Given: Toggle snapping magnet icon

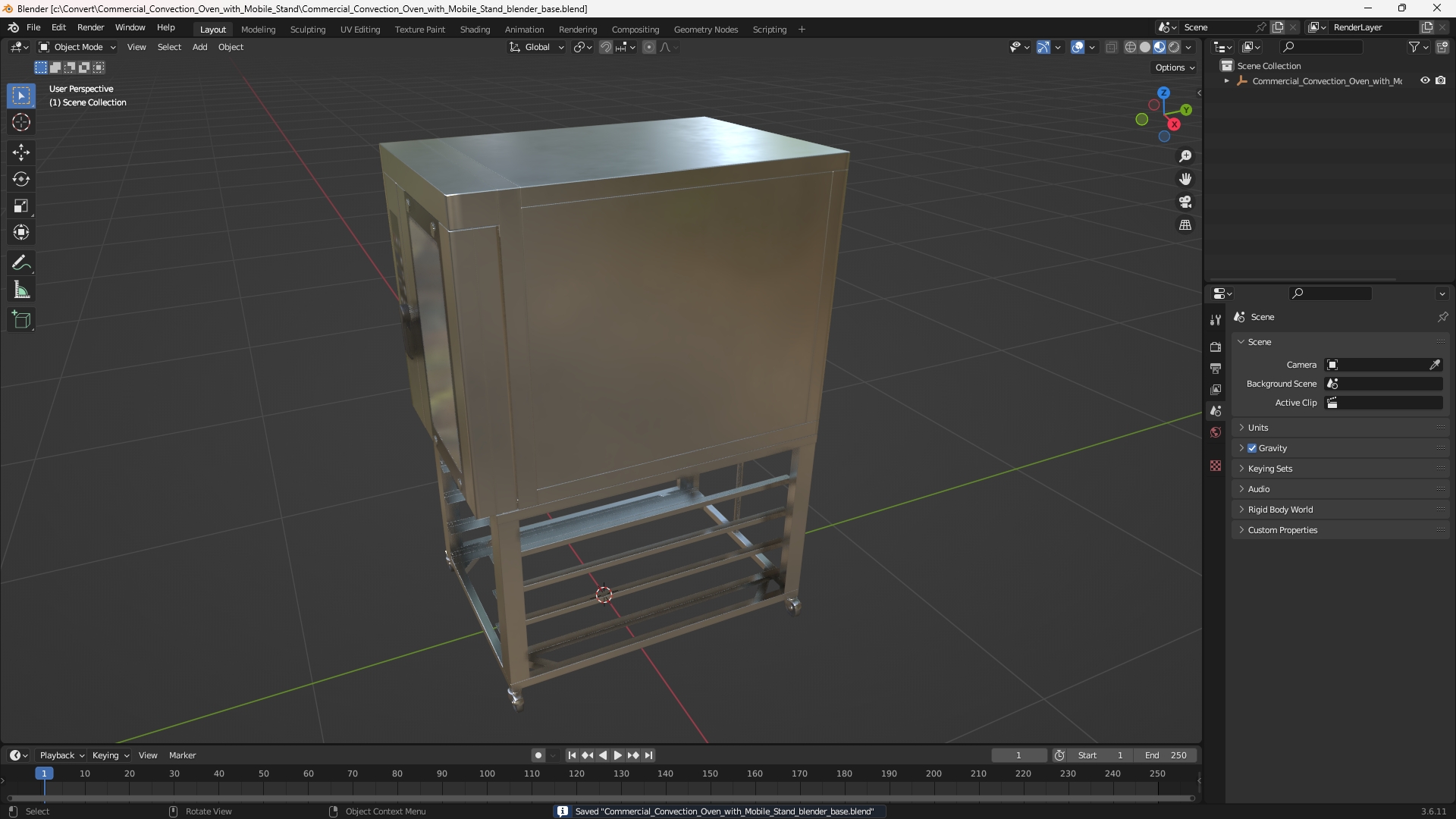Looking at the screenshot, I should tap(606, 47).
